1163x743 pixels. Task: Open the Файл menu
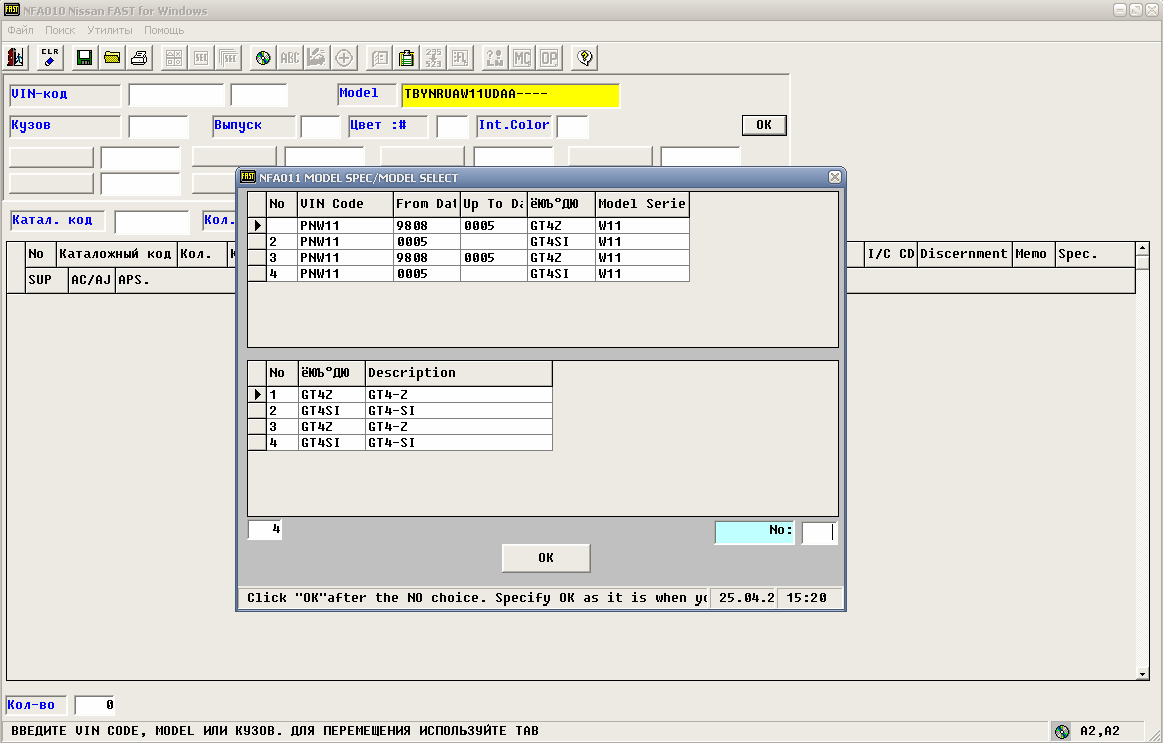click(x=20, y=30)
